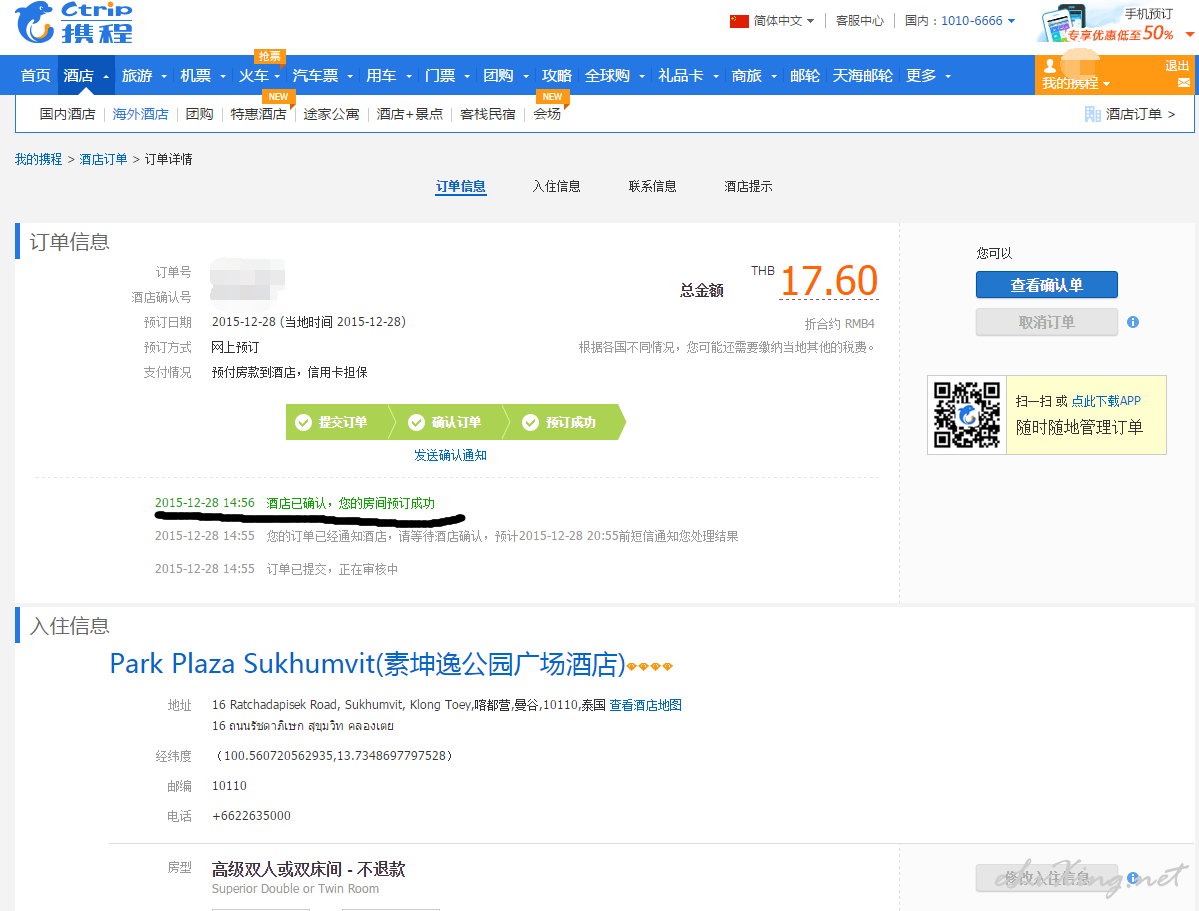Select 客栈民宿 sub-navigation item
Image resolution: width=1199 pixels, height=911 pixels.
(487, 114)
